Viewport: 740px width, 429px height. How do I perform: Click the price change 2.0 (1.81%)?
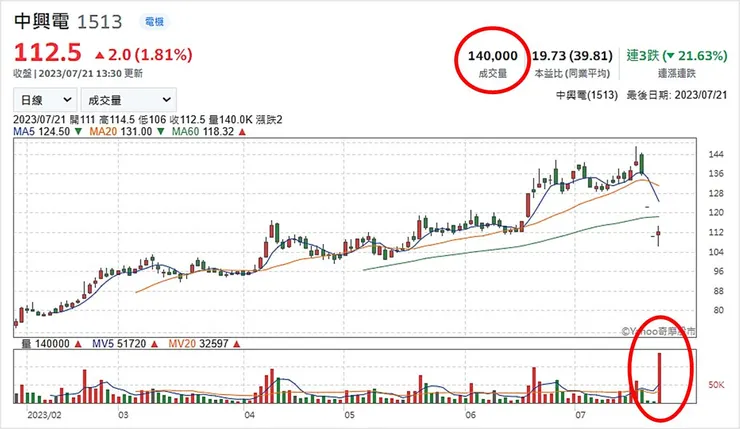[x=143, y=55]
